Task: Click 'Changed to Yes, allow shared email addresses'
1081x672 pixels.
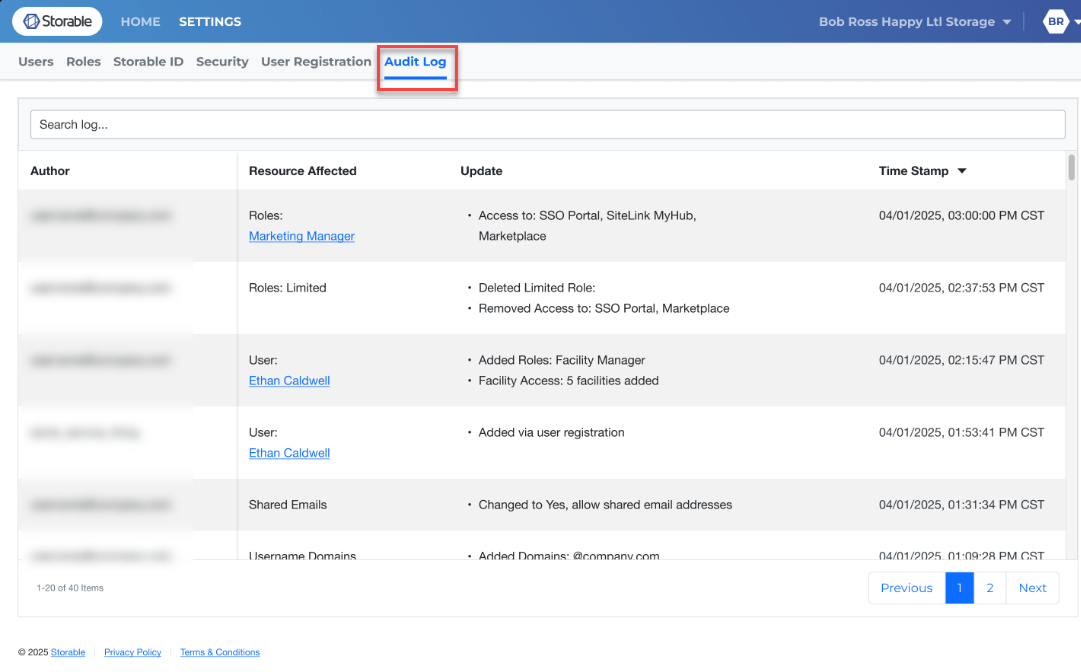Action: click(x=605, y=505)
